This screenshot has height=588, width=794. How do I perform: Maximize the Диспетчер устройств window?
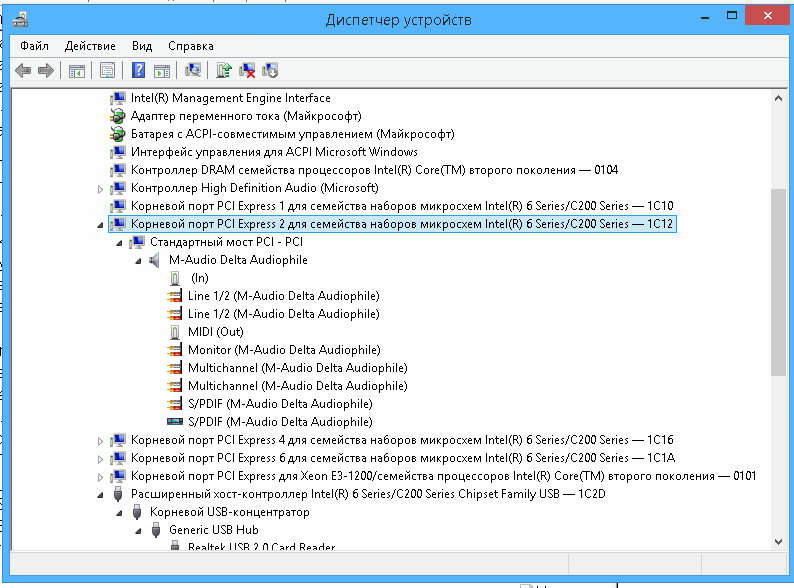732,16
